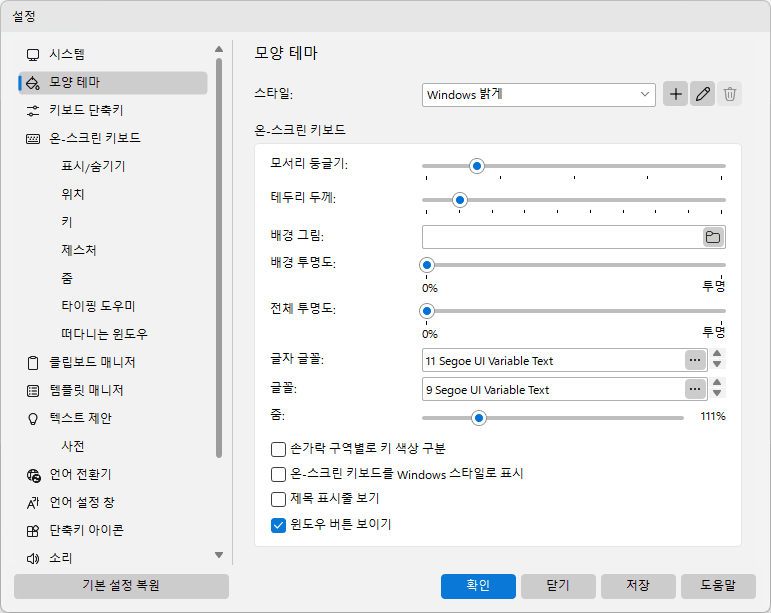Open the 스타일 dropdown Windows 밝게
The height and width of the screenshot is (613, 771).
click(x=538, y=94)
